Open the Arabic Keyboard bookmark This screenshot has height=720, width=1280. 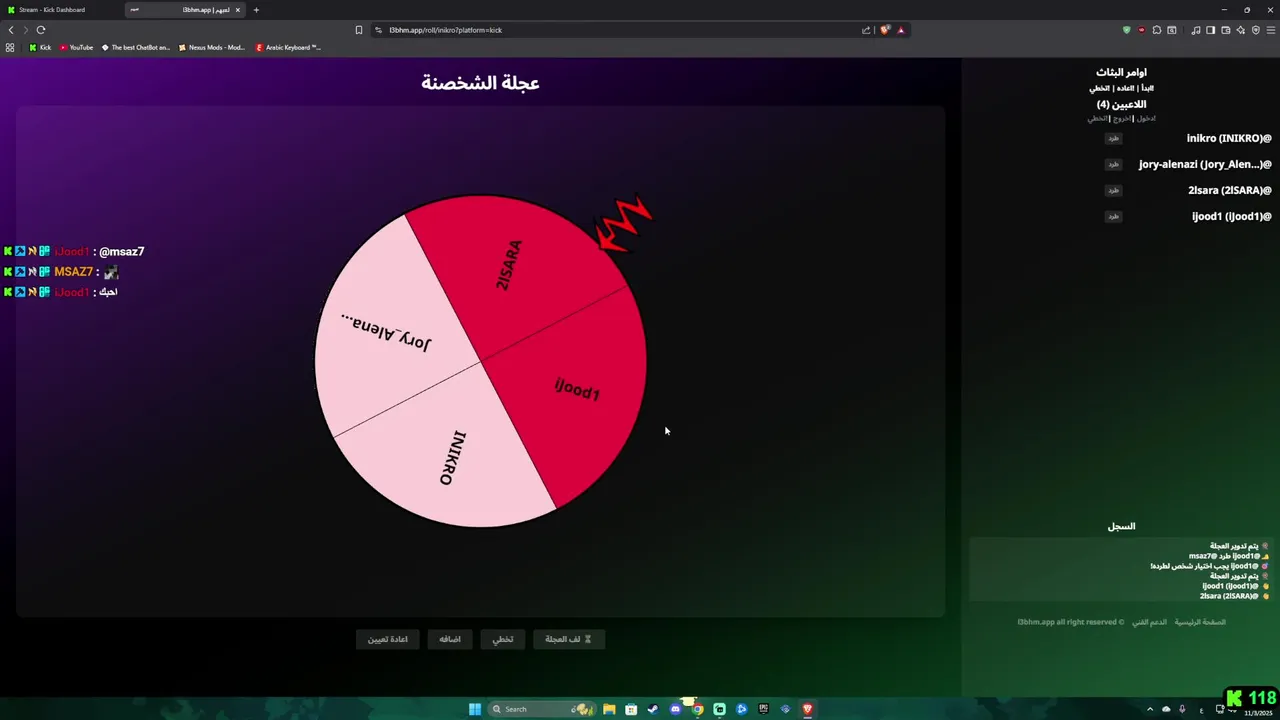288,47
